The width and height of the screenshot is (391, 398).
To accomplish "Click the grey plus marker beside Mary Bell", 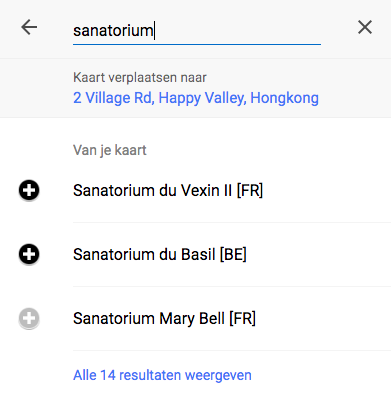I will click(x=29, y=319).
